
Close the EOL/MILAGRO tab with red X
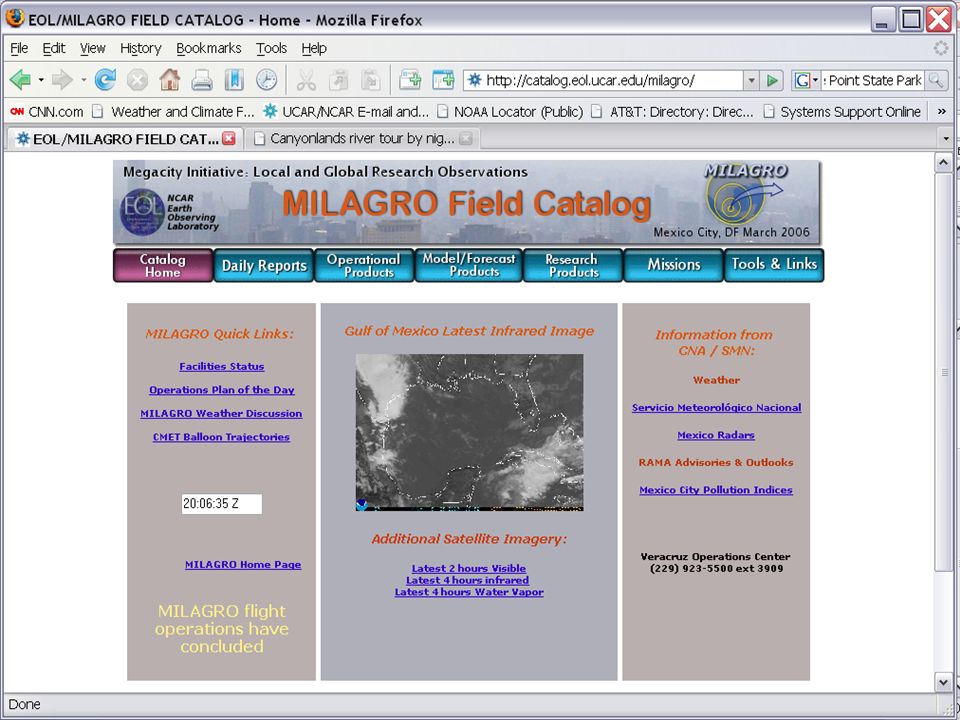click(229, 139)
